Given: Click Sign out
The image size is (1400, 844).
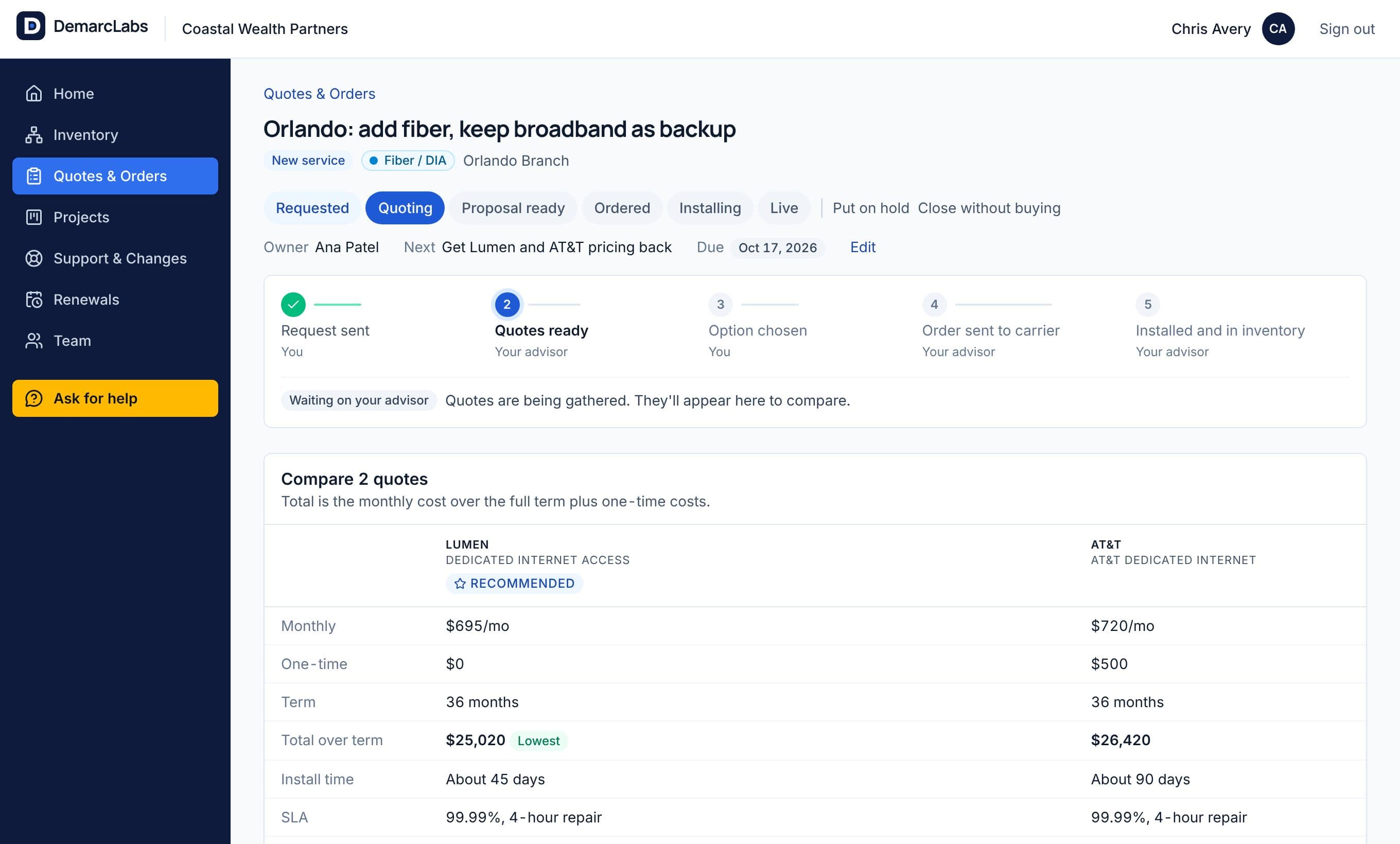Looking at the screenshot, I should coord(1346,29).
